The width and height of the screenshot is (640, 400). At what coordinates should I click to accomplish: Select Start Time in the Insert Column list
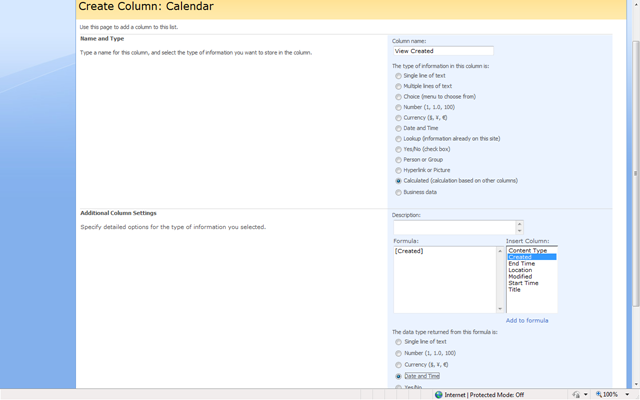coord(523,283)
